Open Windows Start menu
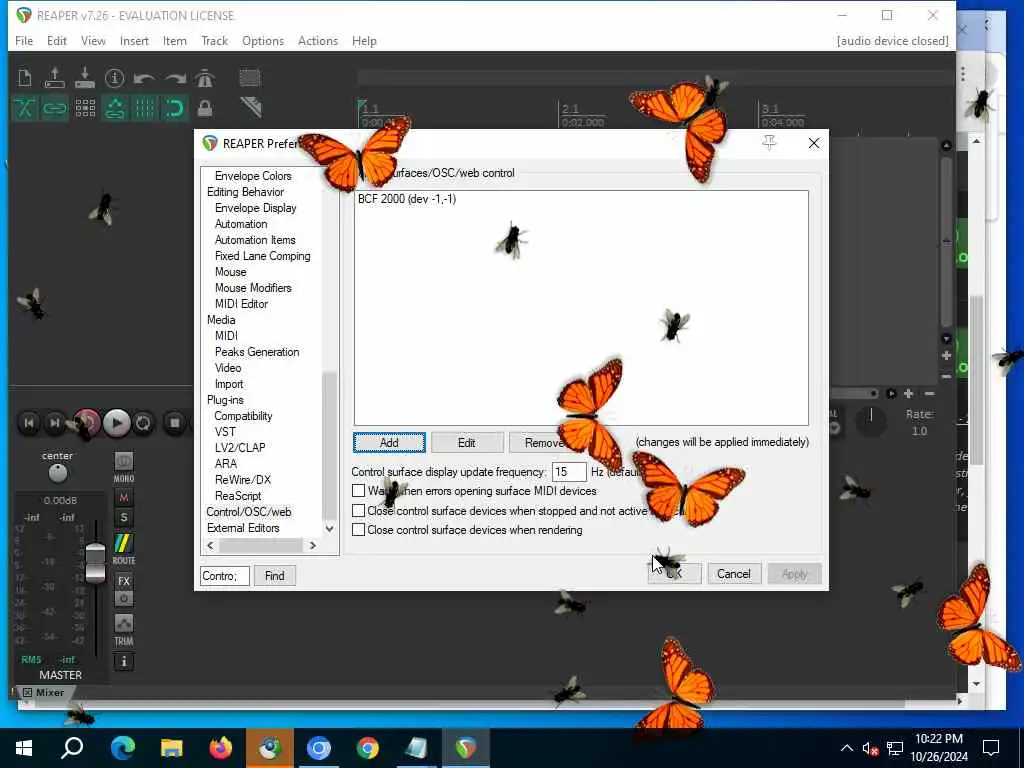This screenshot has height=768, width=1024. point(24,748)
